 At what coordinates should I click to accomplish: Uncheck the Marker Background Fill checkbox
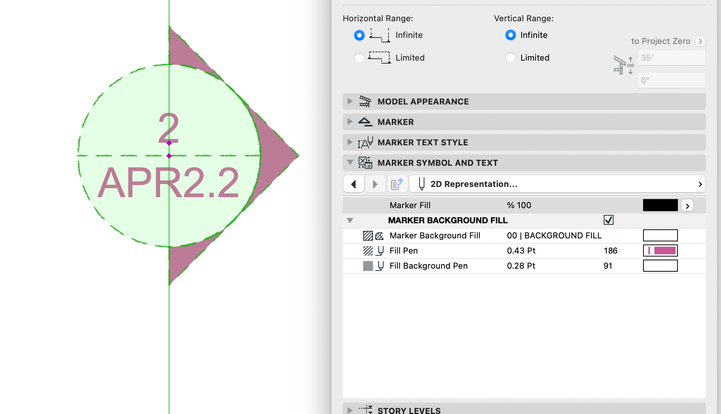pos(608,220)
